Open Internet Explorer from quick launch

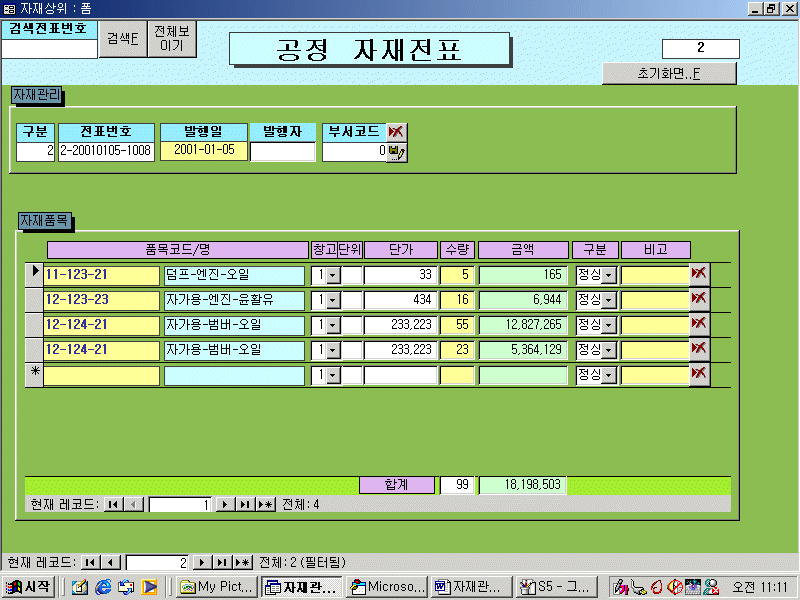[x=103, y=587]
